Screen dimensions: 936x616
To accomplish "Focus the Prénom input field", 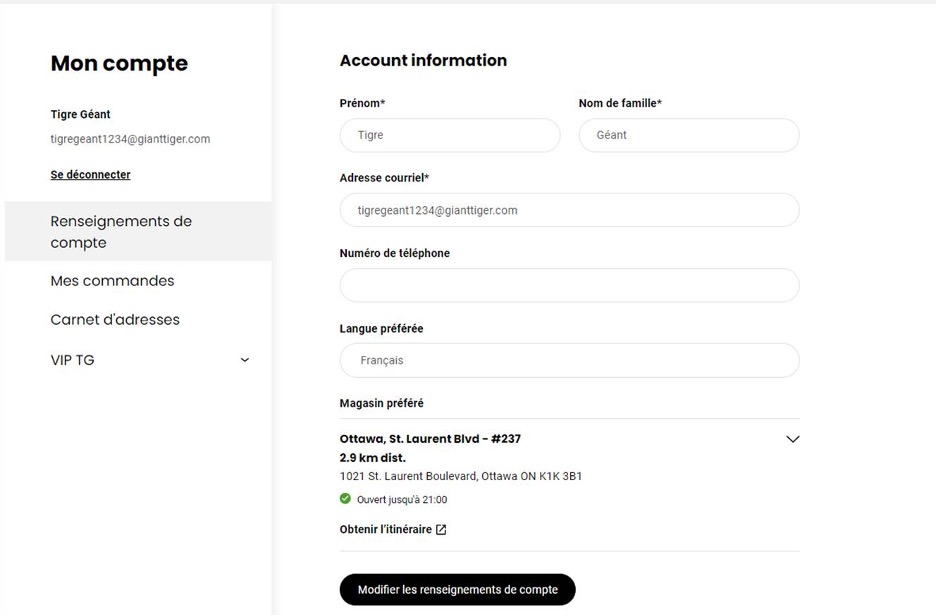I will [450, 135].
